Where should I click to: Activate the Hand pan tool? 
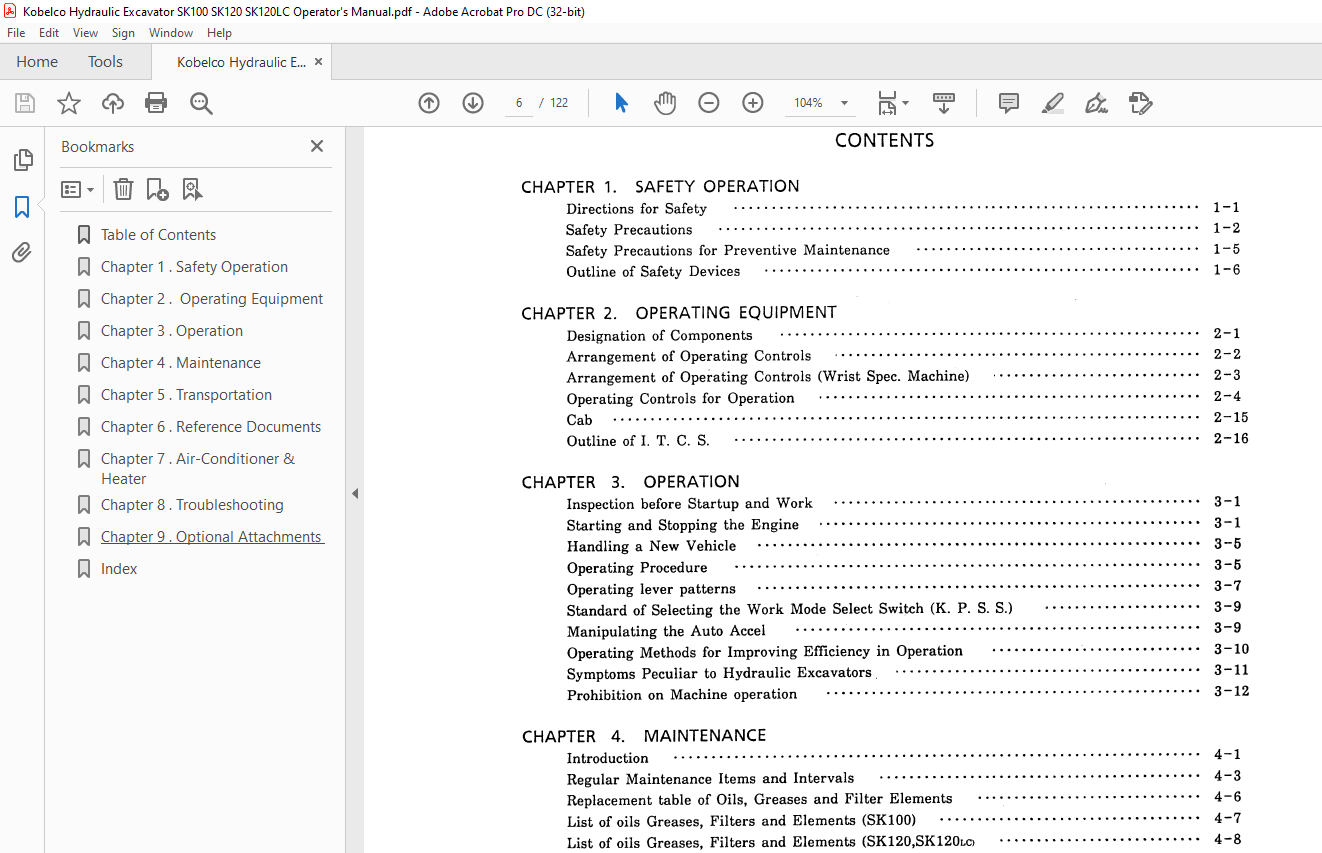click(x=665, y=103)
